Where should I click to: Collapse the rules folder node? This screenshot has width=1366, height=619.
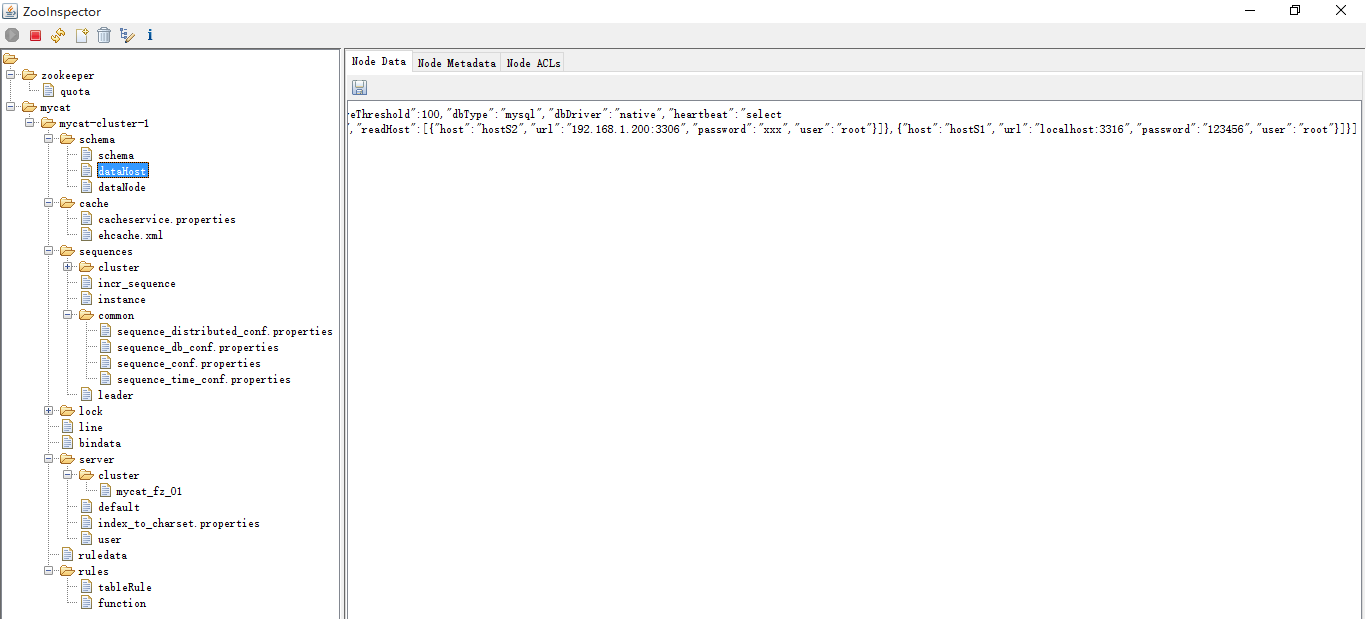click(x=49, y=571)
